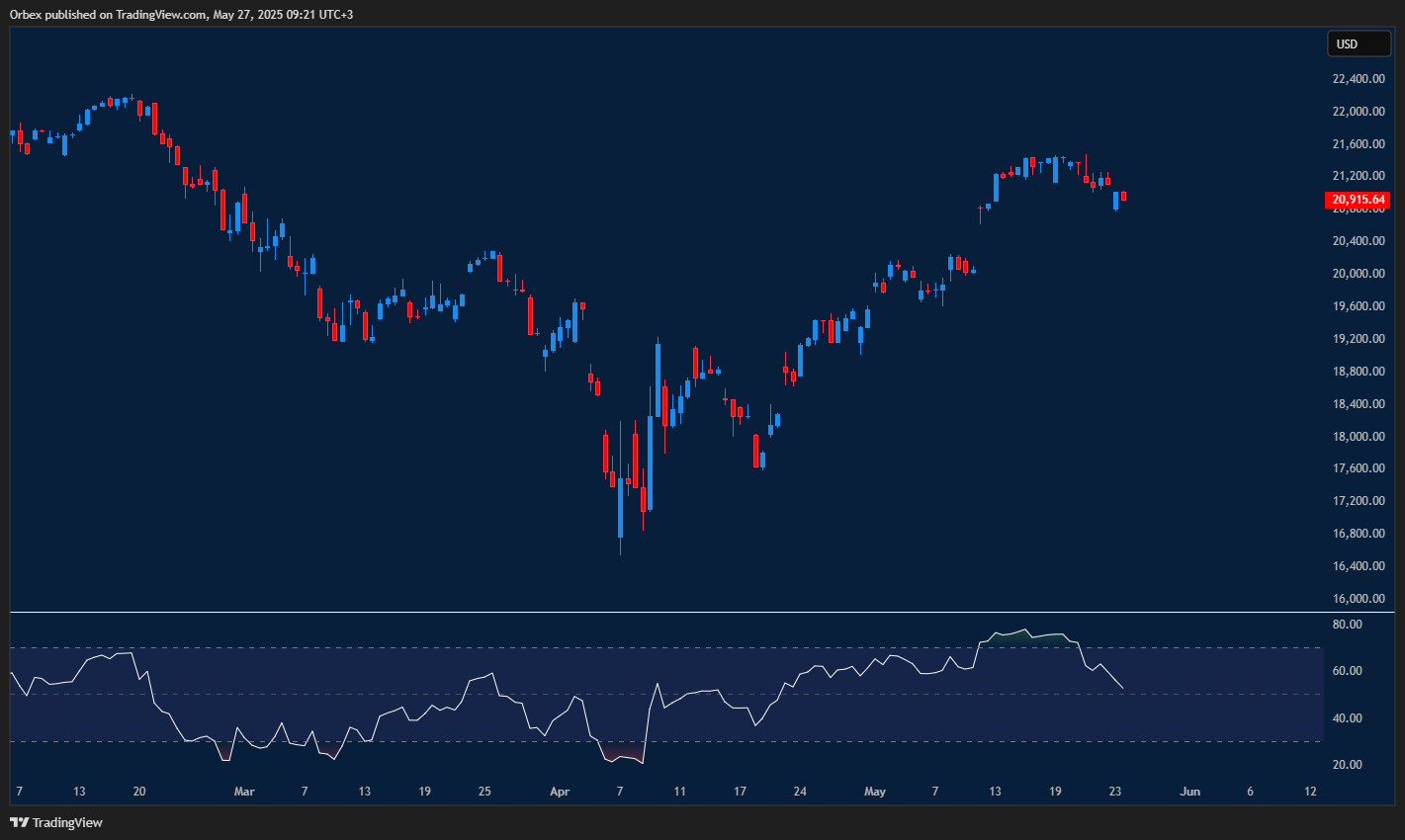Click the 20,915.64 price label
This screenshot has height=840, width=1405.
click(1359, 200)
